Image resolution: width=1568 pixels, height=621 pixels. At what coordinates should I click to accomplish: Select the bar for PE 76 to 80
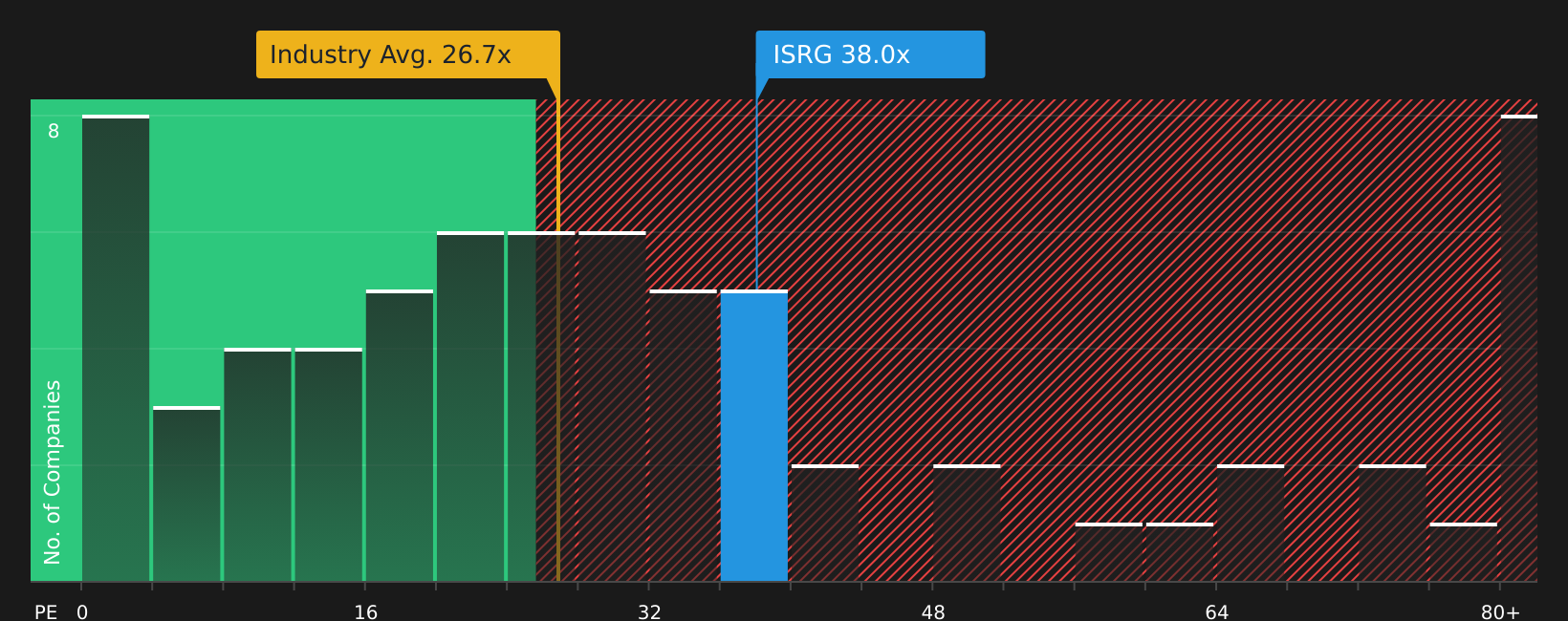[1464, 552]
